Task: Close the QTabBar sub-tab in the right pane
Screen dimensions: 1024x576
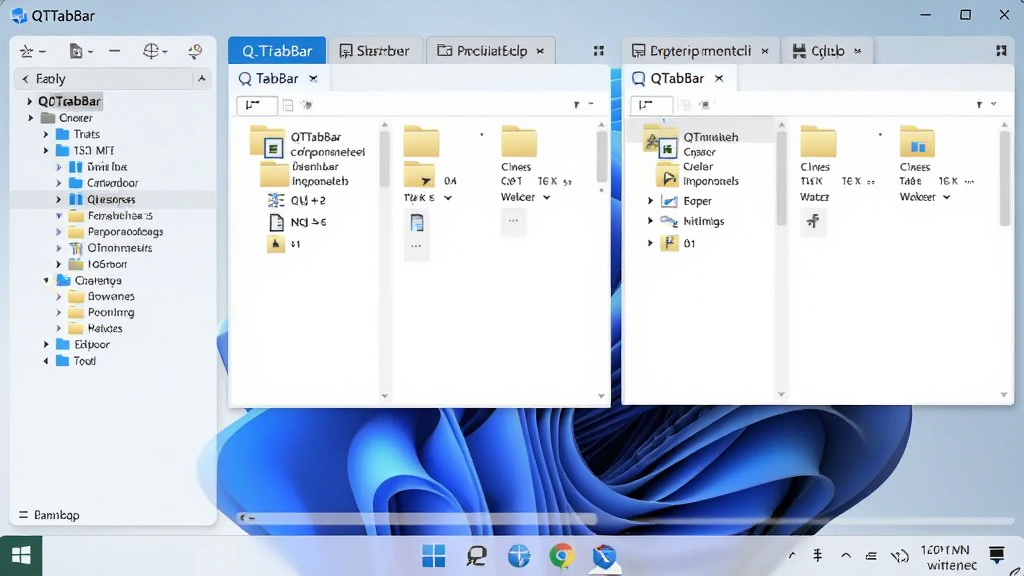Action: tap(719, 78)
